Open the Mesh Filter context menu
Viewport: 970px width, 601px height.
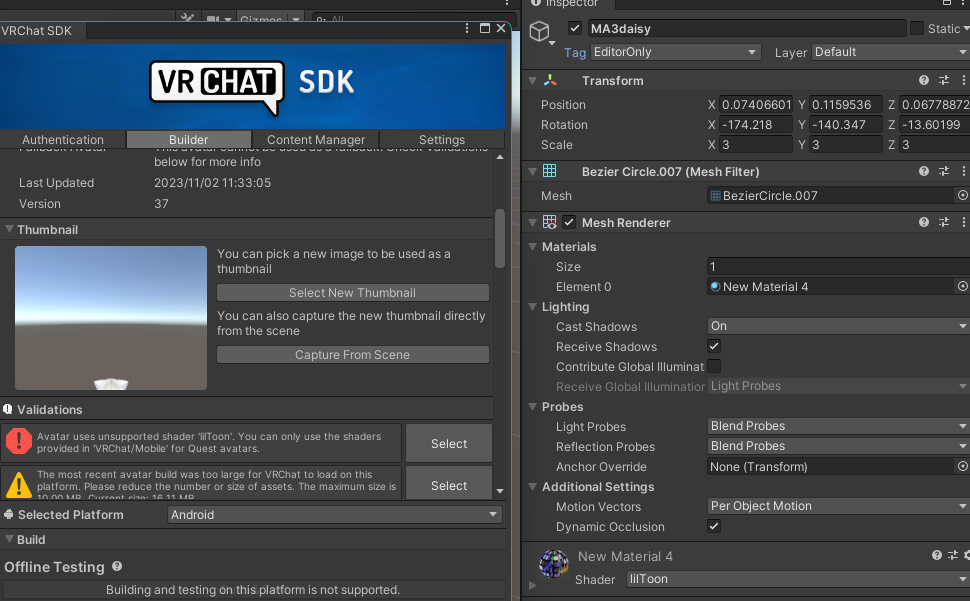click(x=964, y=171)
